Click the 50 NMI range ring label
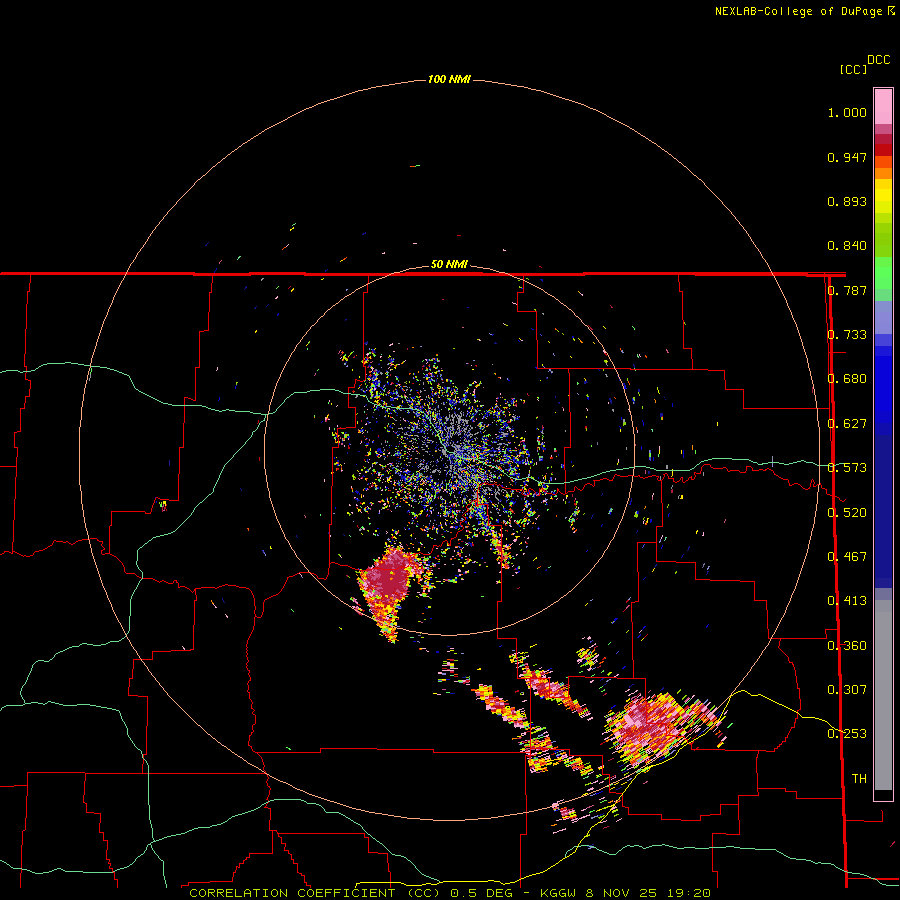This screenshot has width=900, height=900. (x=449, y=265)
